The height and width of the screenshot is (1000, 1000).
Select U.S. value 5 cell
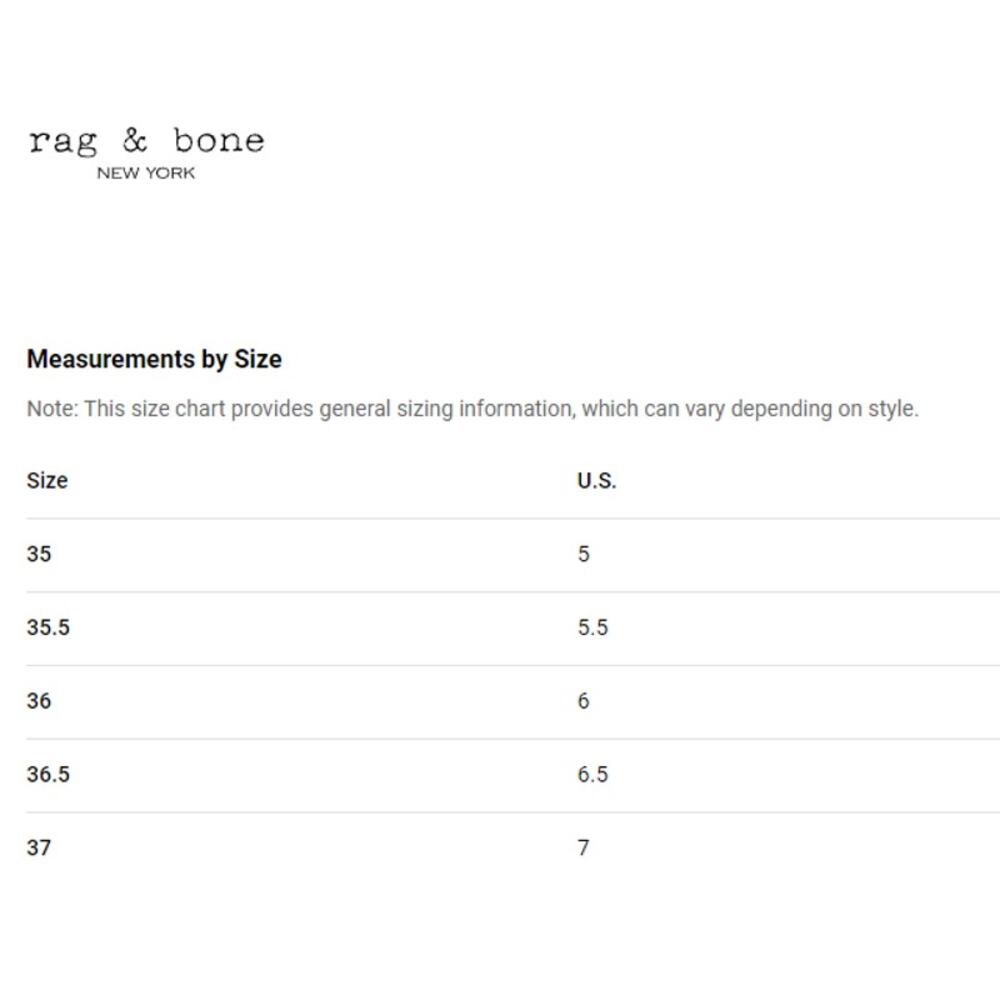click(584, 554)
